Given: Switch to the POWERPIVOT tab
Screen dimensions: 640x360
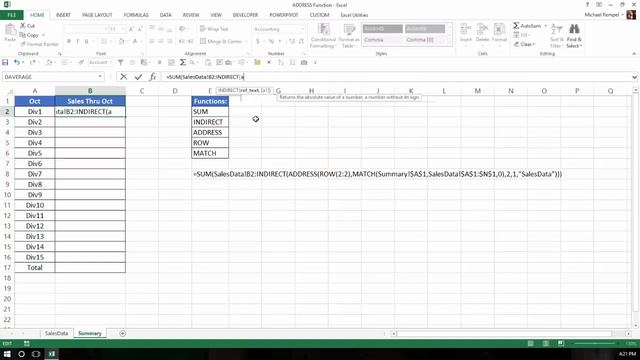Looking at the screenshot, I should click(284, 15).
